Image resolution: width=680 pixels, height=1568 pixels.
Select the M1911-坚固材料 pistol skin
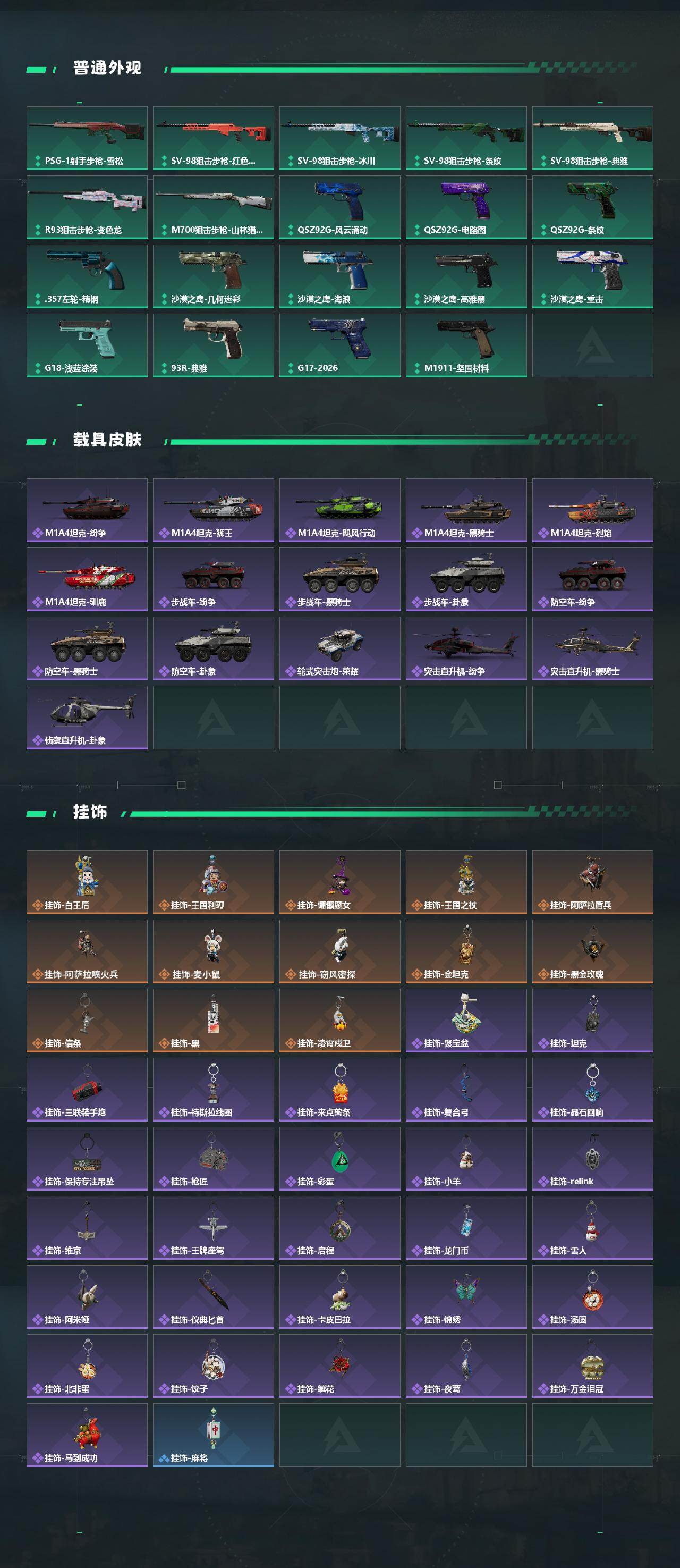[x=466, y=345]
